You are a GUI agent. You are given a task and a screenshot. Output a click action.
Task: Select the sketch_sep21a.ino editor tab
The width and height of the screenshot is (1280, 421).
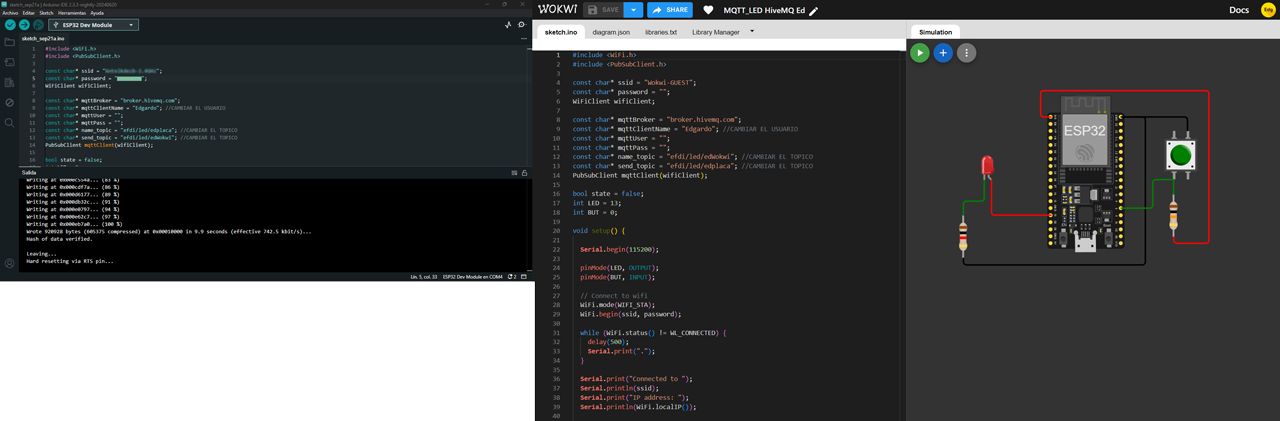tap(43, 38)
